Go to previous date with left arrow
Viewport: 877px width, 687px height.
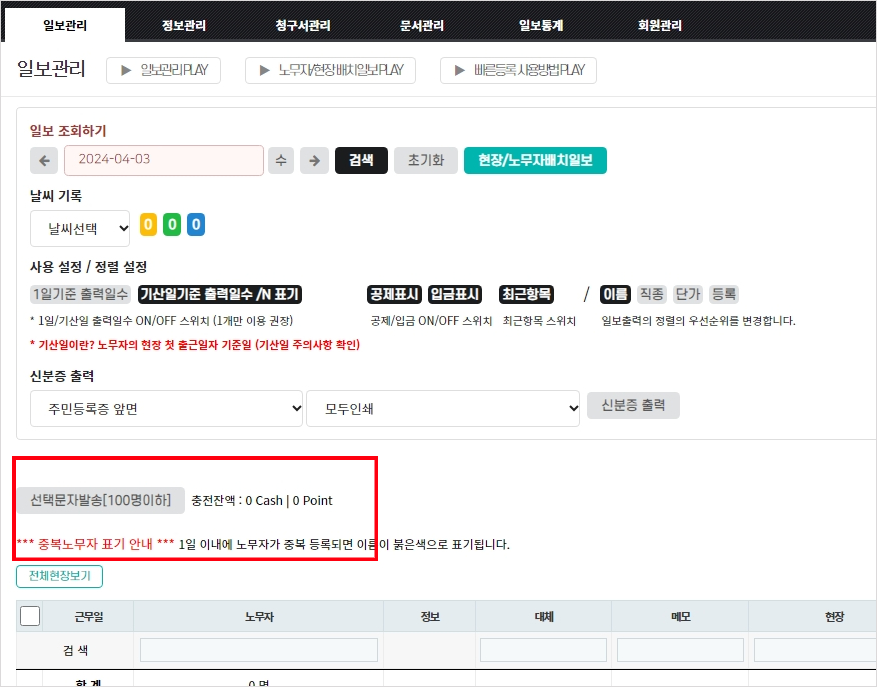click(44, 160)
